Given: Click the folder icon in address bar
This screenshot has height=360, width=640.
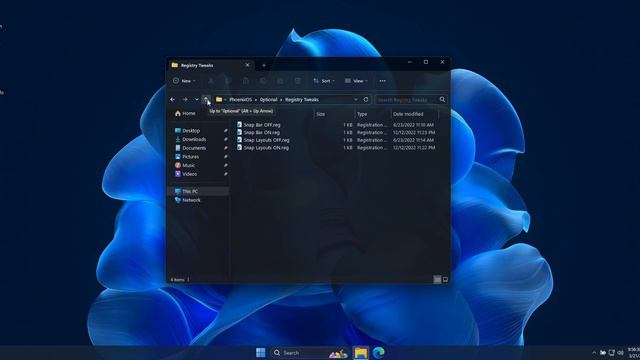Looking at the screenshot, I should tap(219, 99).
